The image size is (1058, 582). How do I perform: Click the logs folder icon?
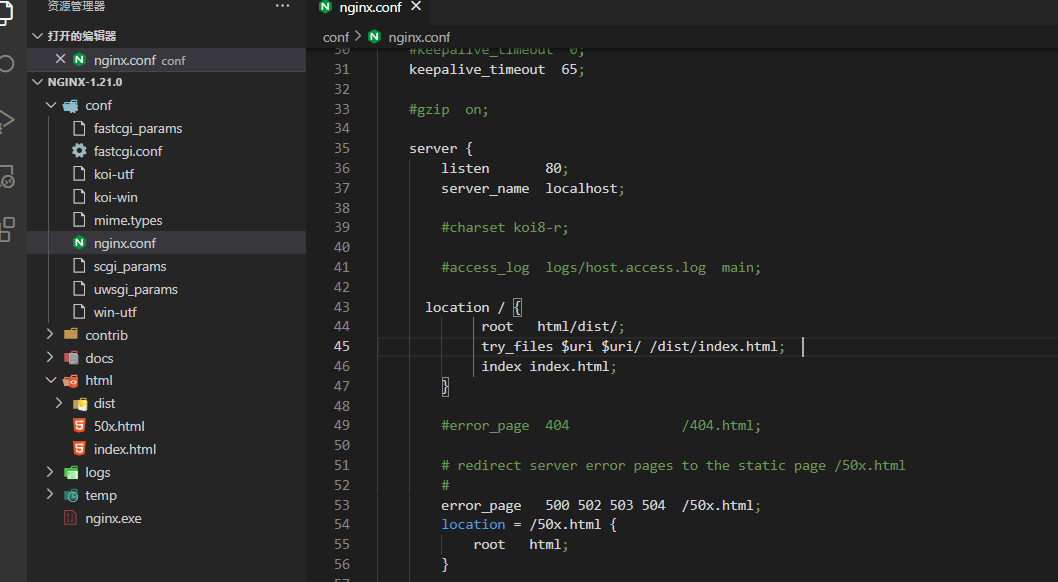click(x=70, y=473)
